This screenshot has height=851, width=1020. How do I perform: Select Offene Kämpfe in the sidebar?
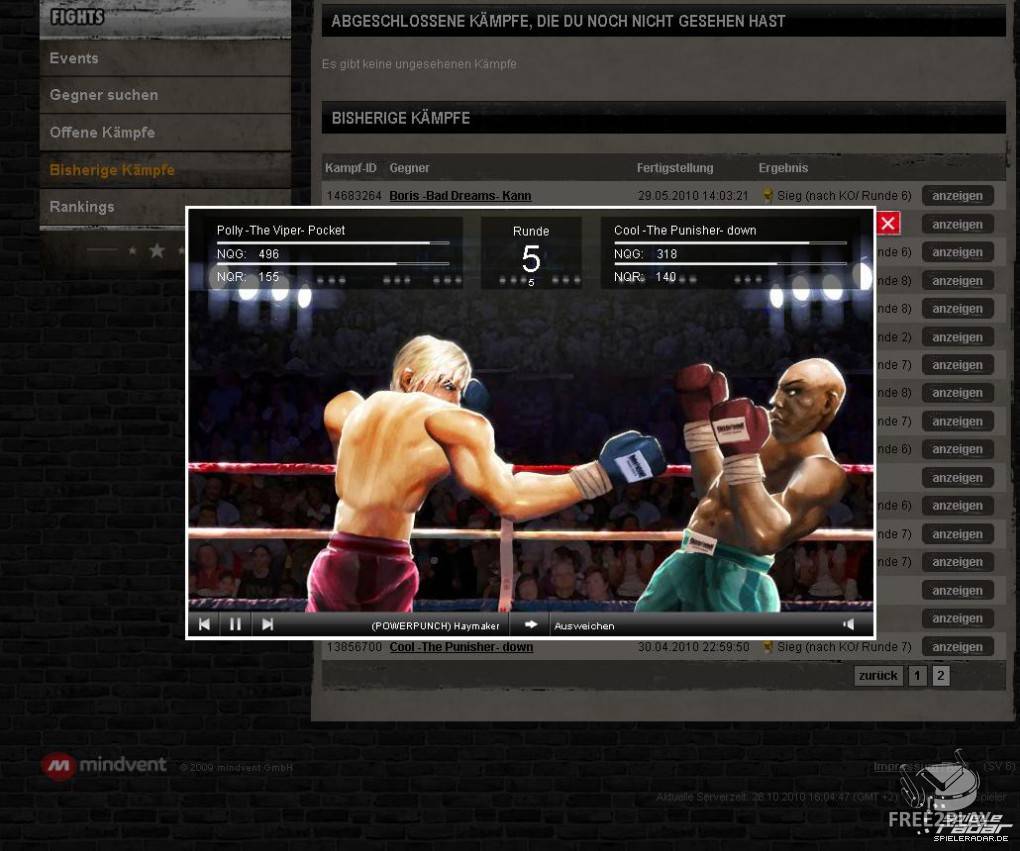point(165,133)
